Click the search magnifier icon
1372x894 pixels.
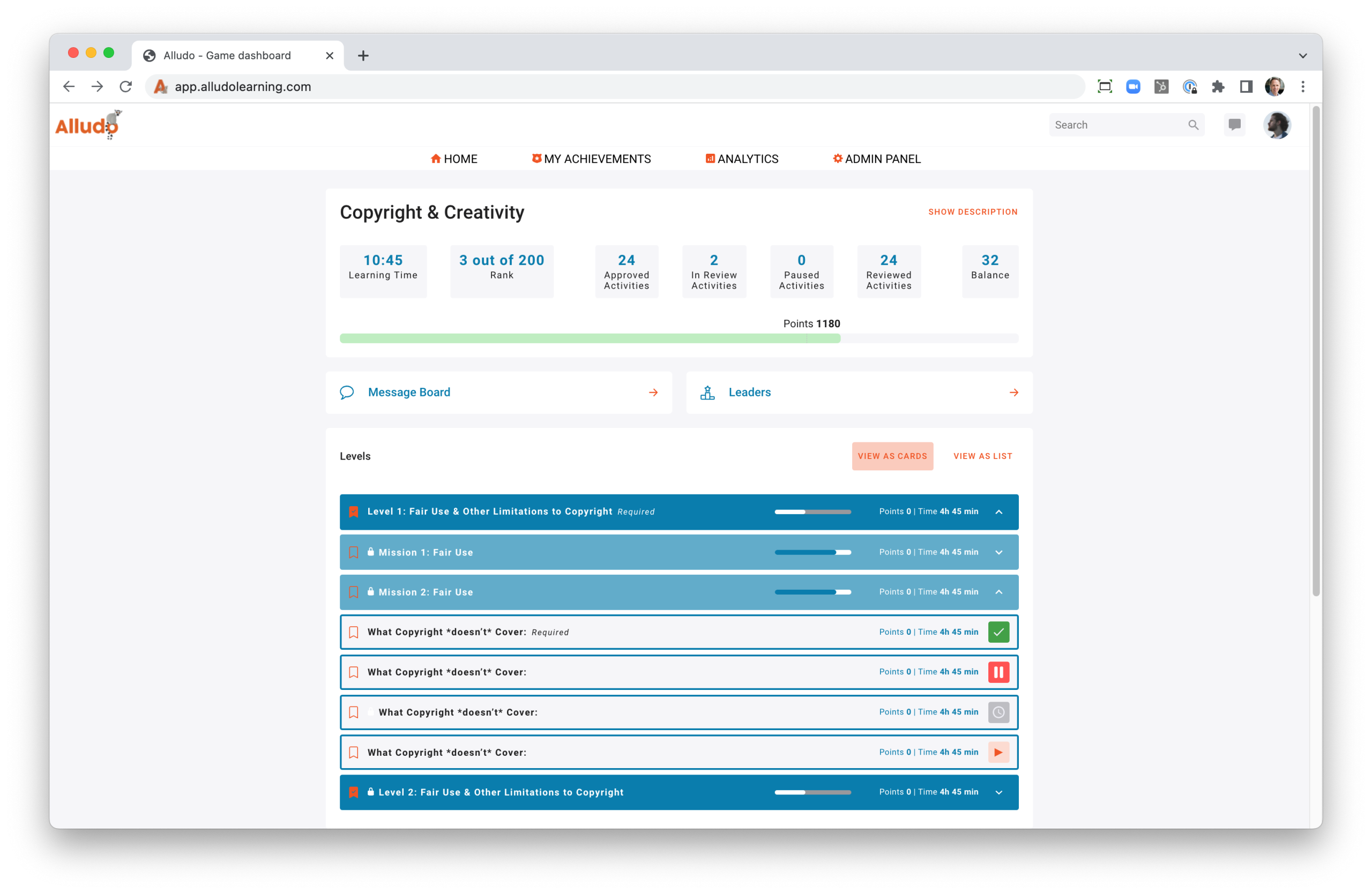[1192, 125]
